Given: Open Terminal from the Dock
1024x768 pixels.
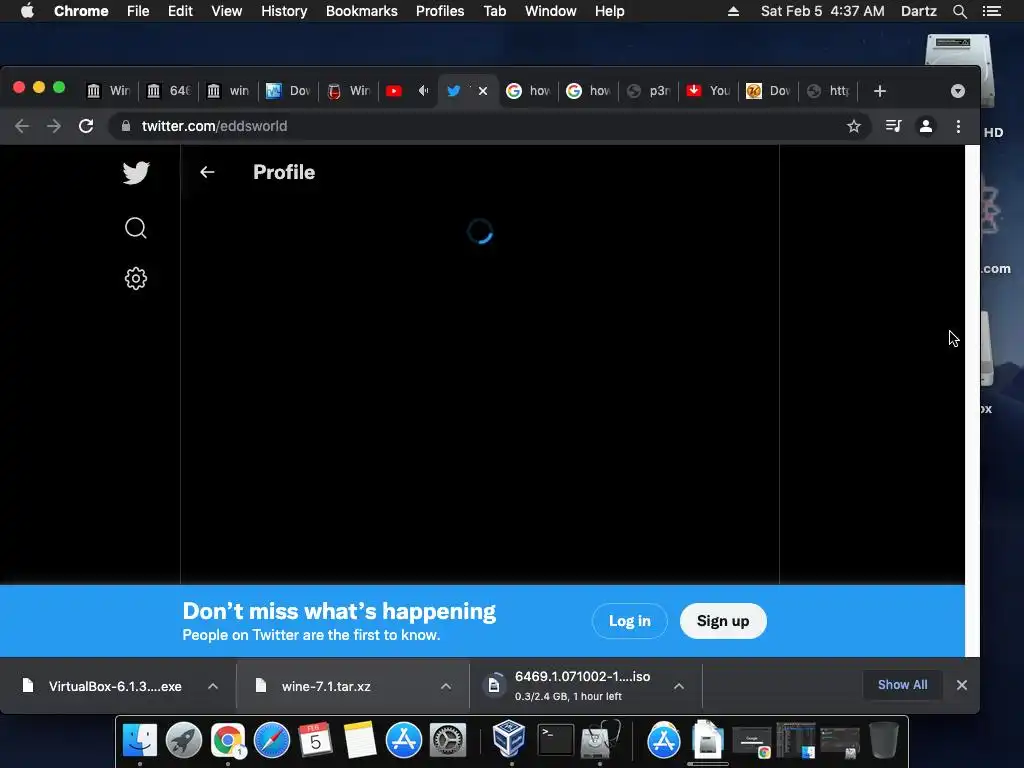Looking at the screenshot, I should pos(556,740).
